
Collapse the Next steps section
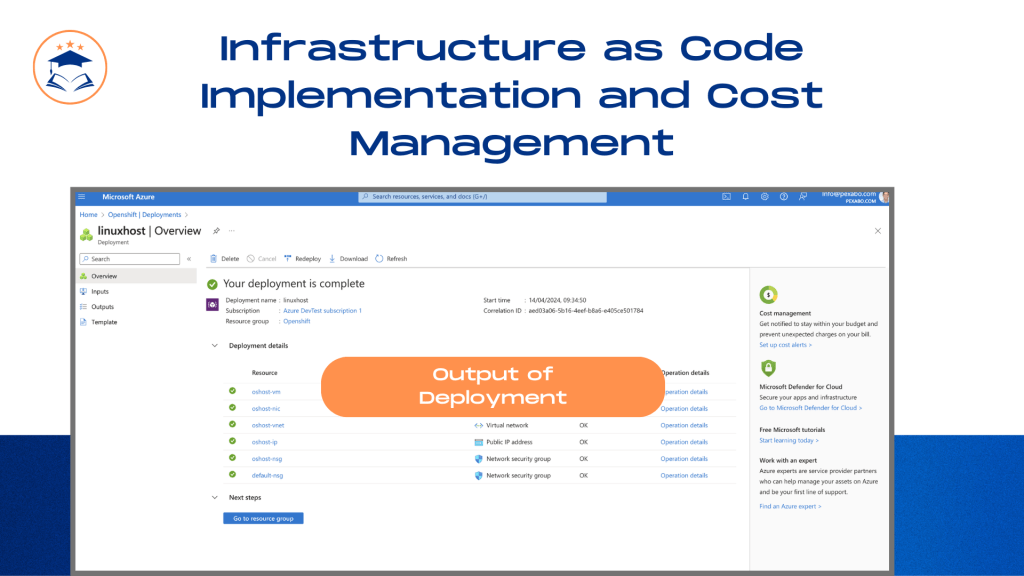tap(215, 498)
